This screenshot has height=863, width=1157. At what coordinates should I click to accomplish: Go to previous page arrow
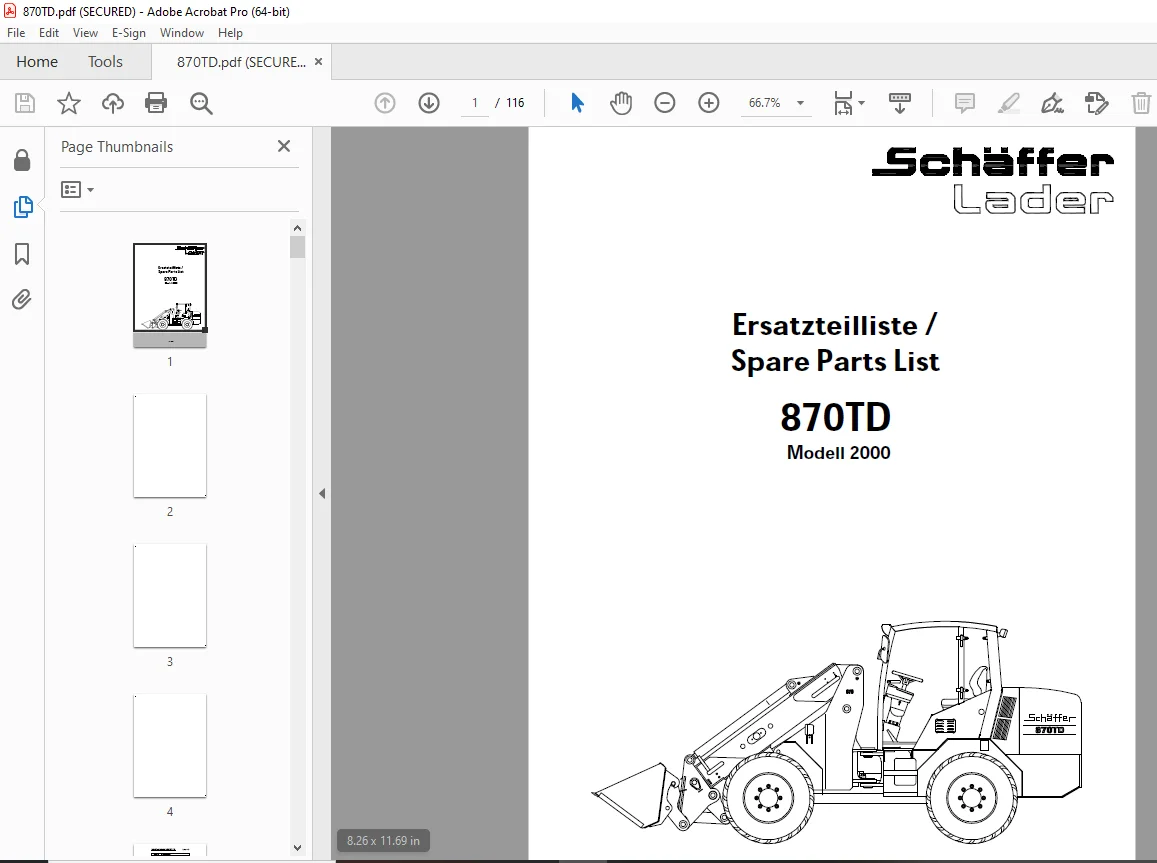385,103
